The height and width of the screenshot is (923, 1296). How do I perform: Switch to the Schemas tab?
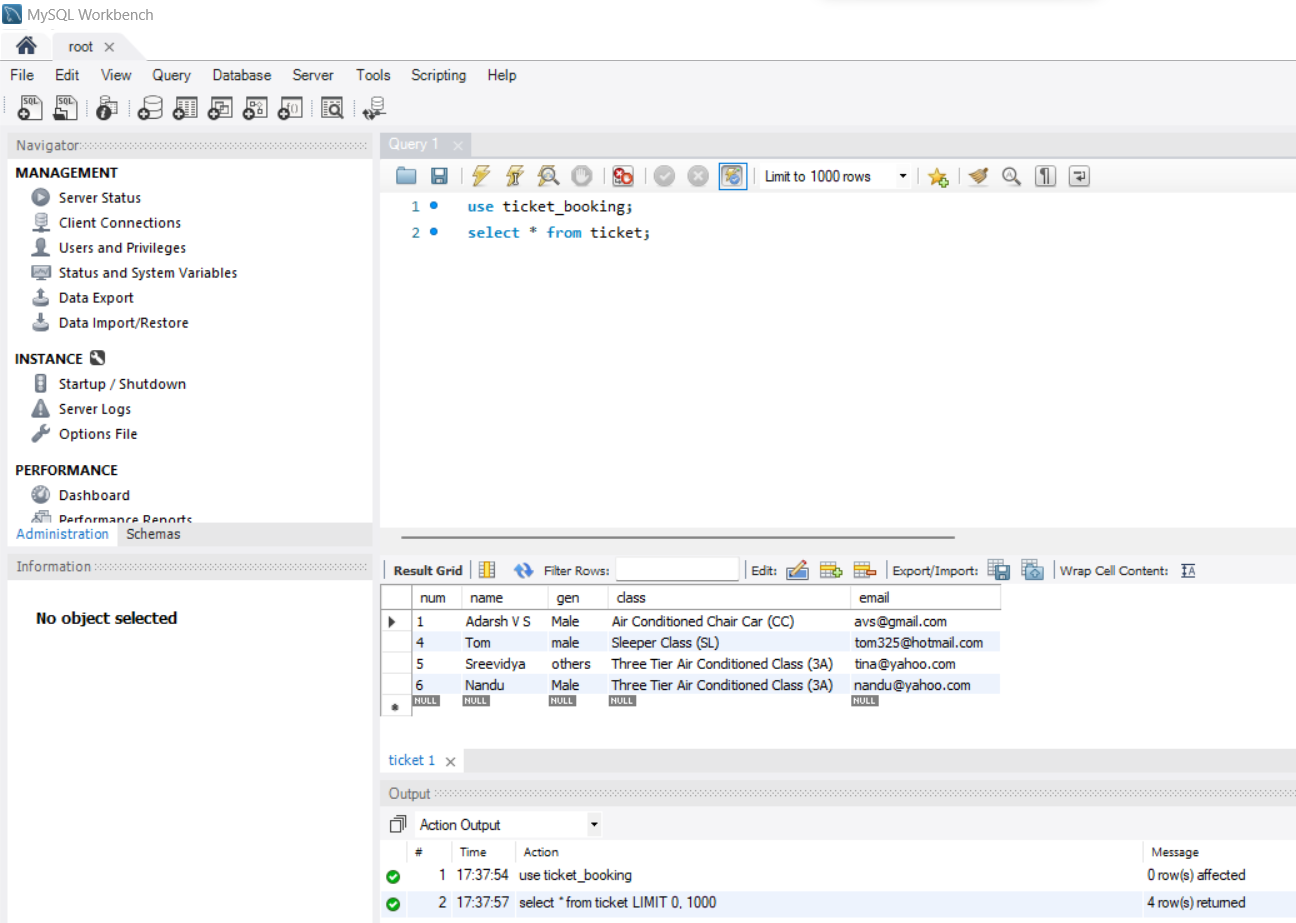point(153,534)
